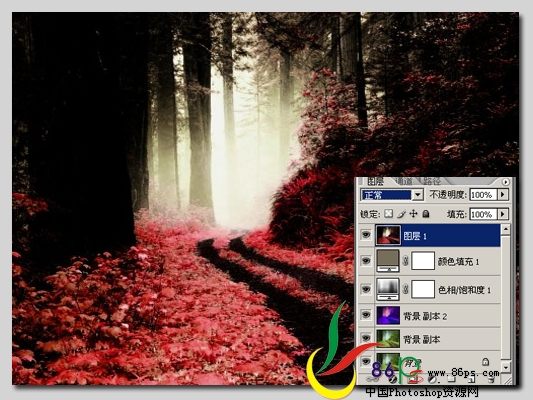The image size is (533, 400).
Task: Click the lock all padlock icon
Action: click(x=426, y=214)
